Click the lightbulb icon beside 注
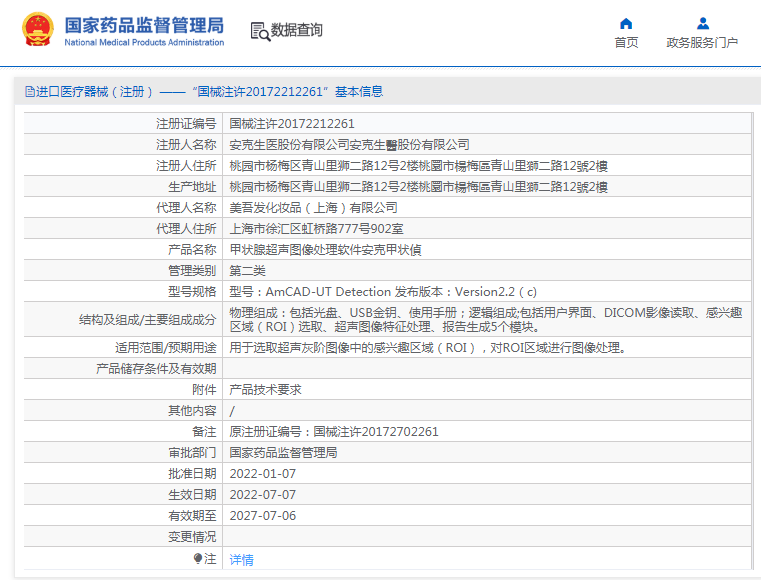The image size is (761, 580). 198,559
